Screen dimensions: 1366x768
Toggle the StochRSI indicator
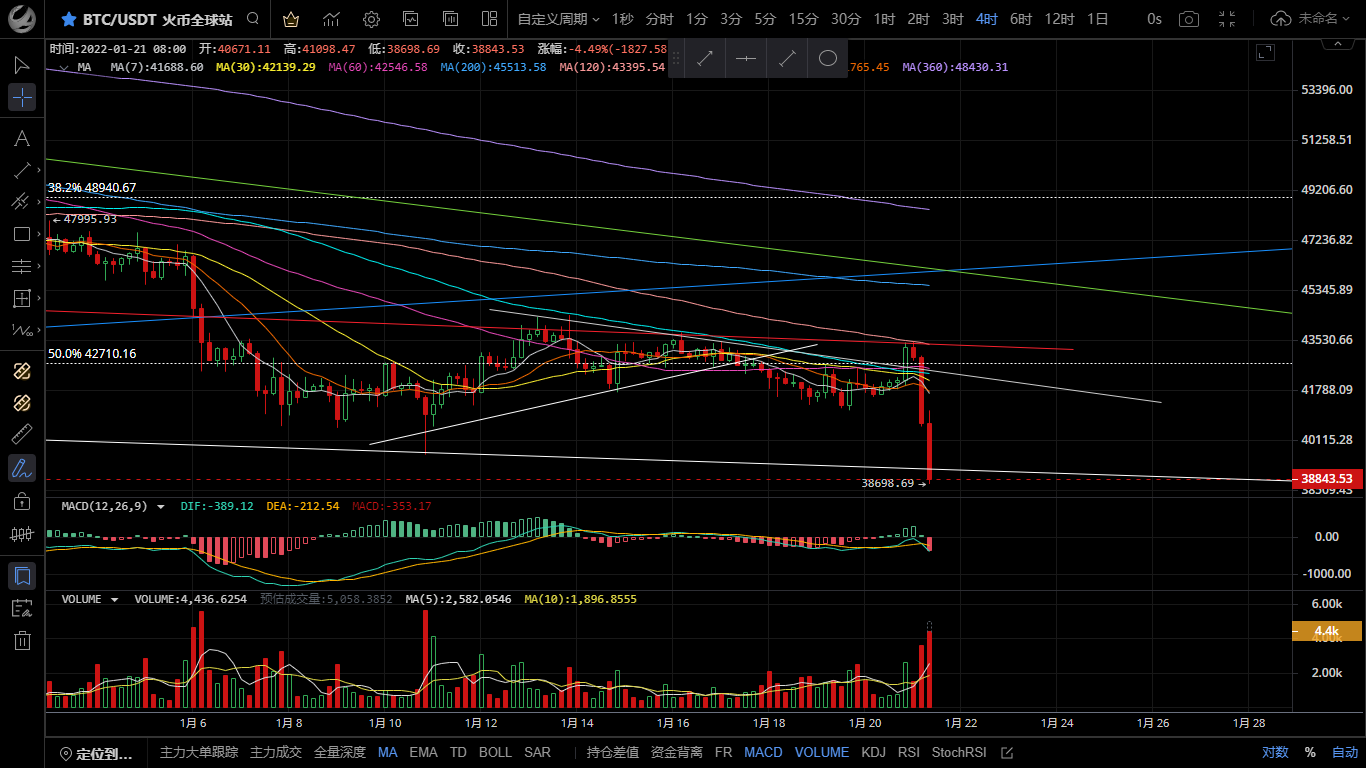coord(959,752)
